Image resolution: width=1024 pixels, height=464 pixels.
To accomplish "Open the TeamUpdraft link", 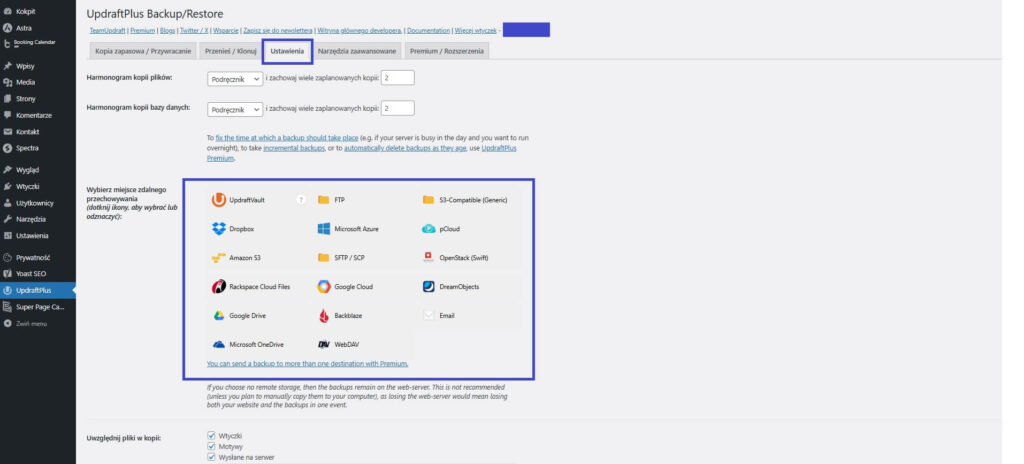I will [x=107, y=31].
